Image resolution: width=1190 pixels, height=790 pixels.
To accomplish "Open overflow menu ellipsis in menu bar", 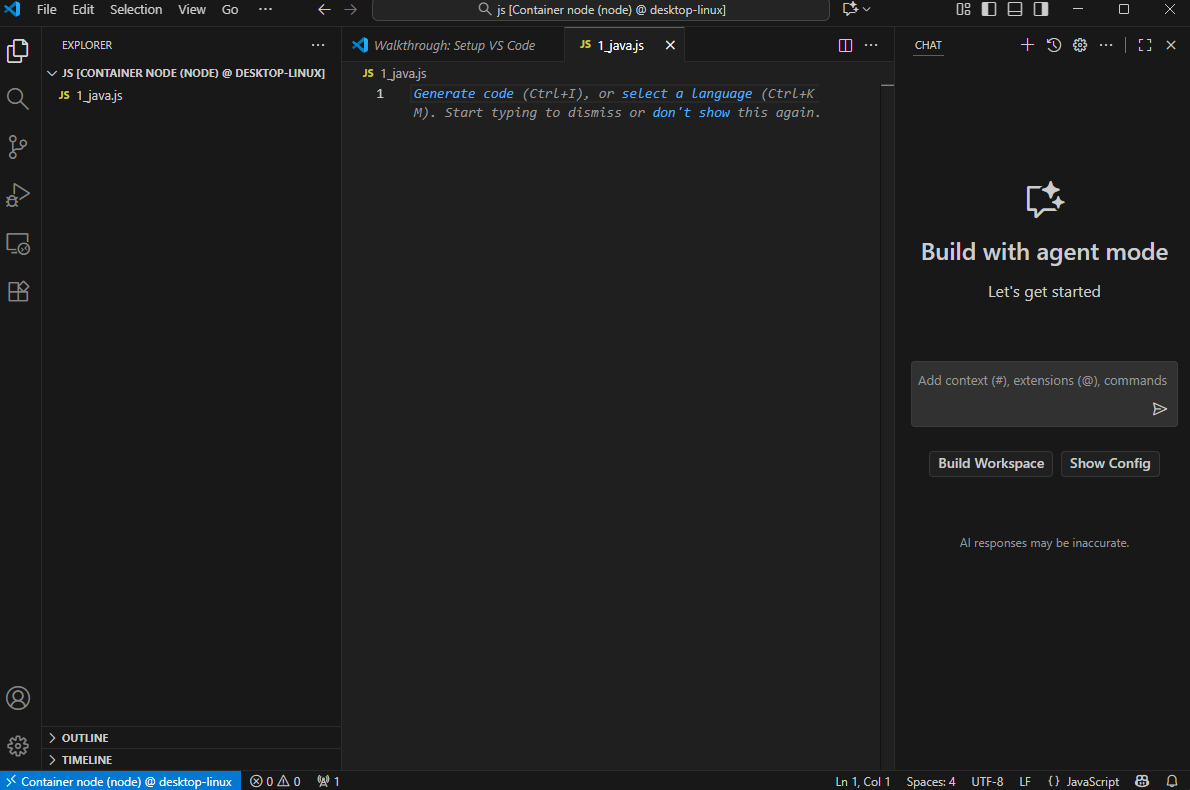I will pyautogui.click(x=265, y=10).
